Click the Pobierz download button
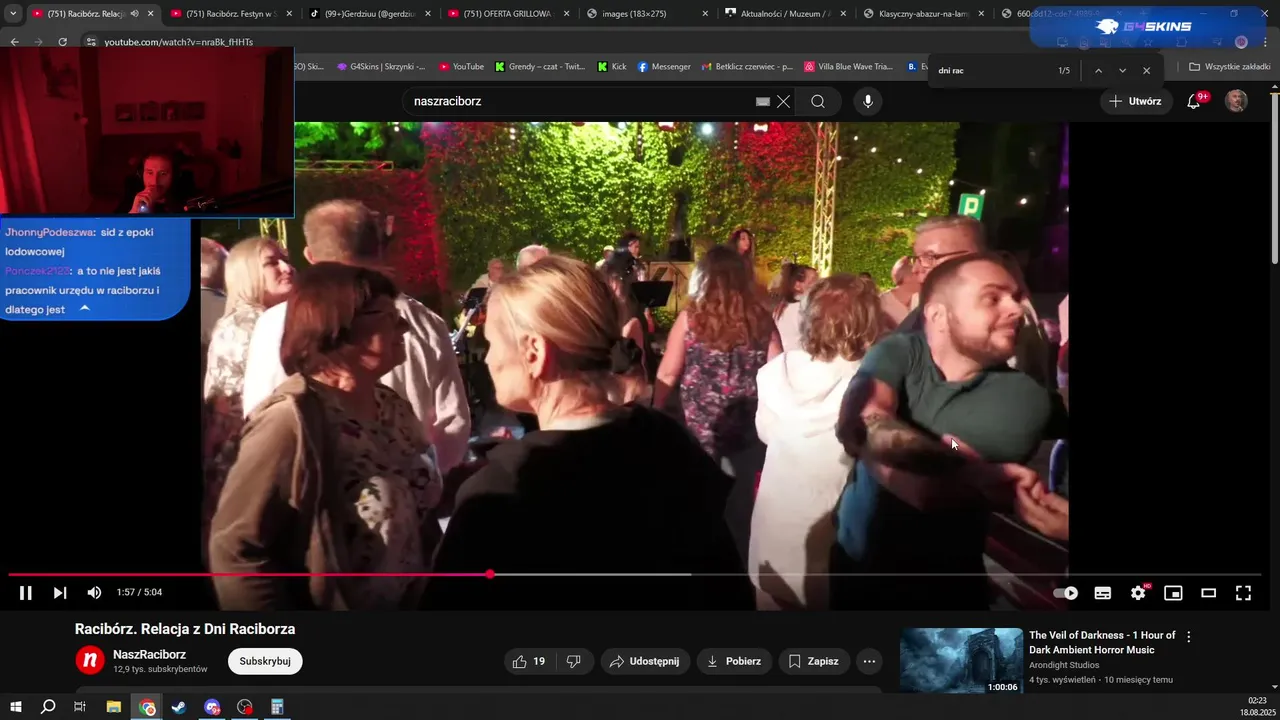This screenshot has height=720, width=1280. click(x=734, y=661)
